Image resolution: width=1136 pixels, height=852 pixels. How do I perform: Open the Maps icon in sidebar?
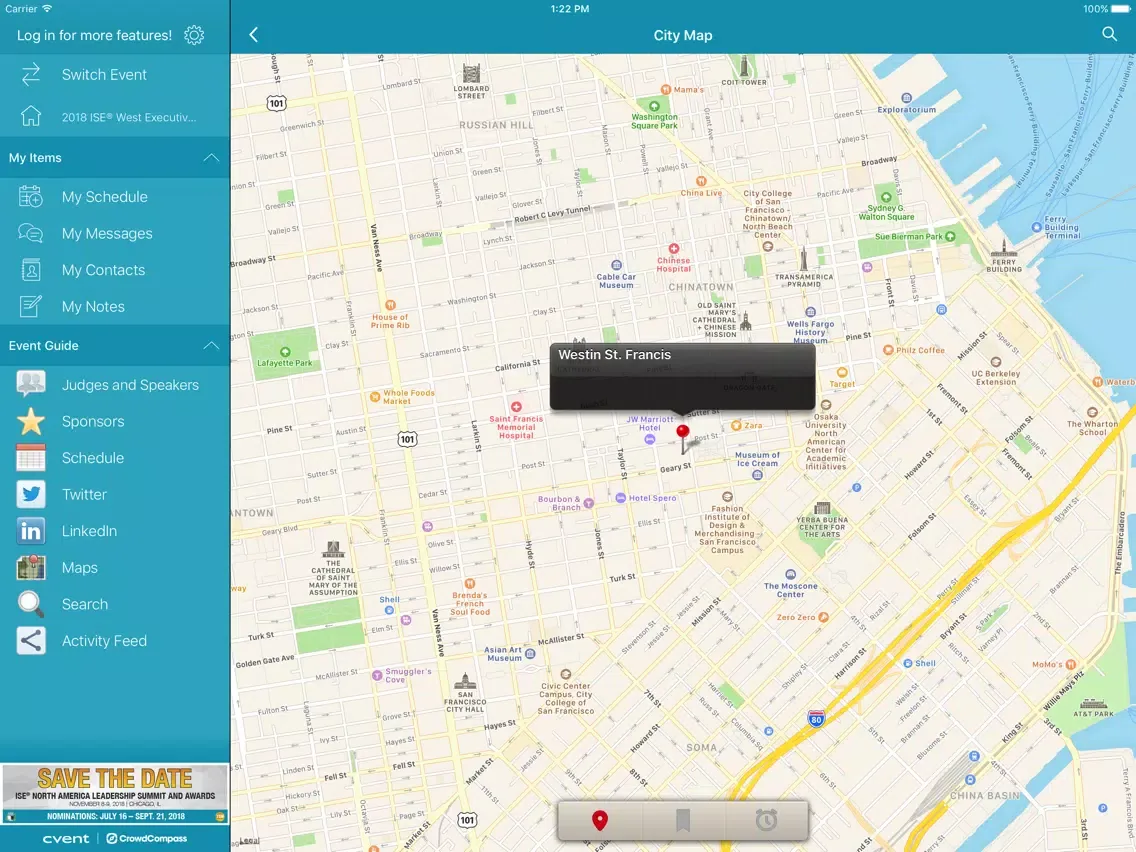(x=31, y=568)
